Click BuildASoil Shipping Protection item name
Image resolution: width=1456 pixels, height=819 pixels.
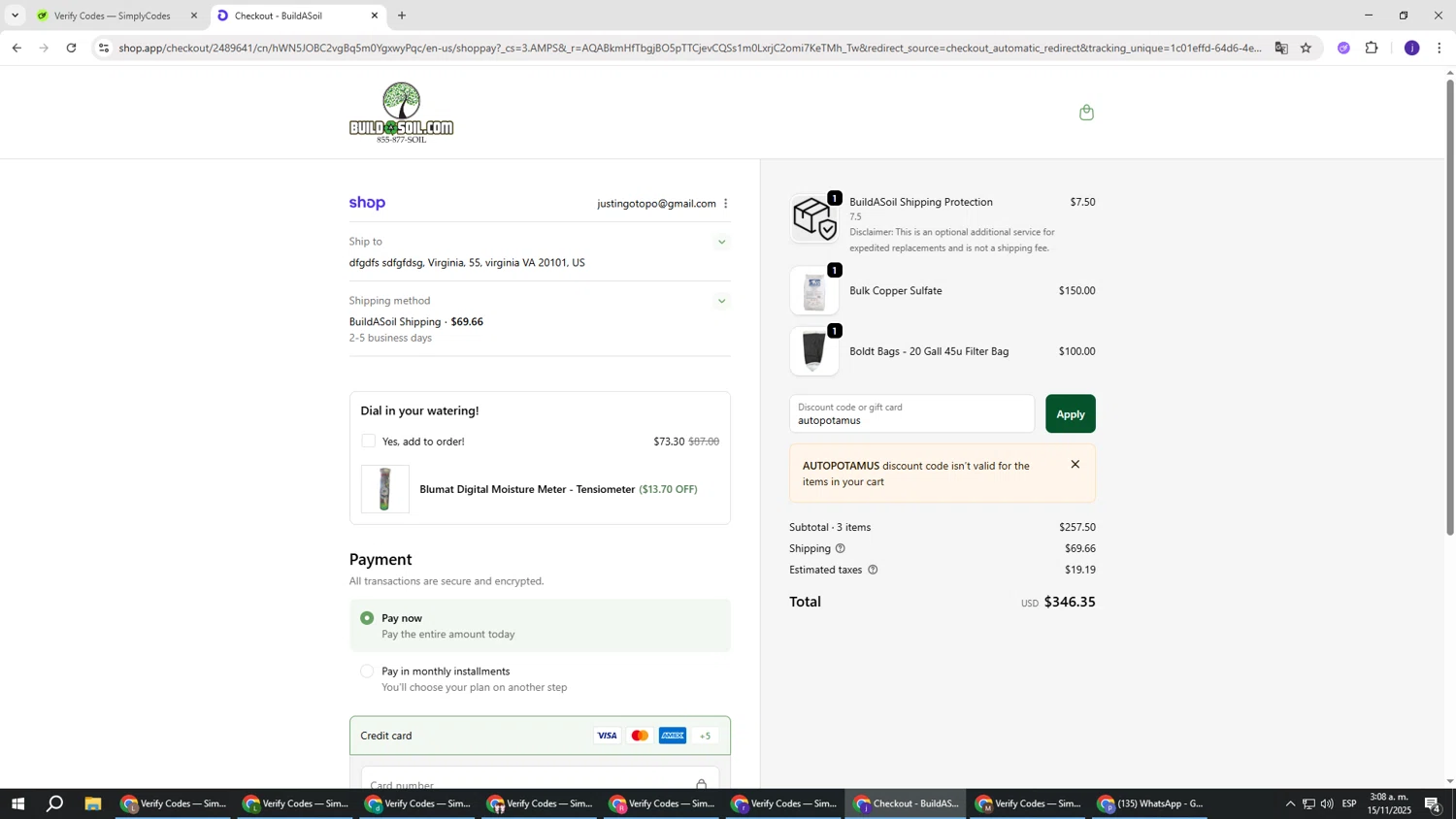coord(920,203)
